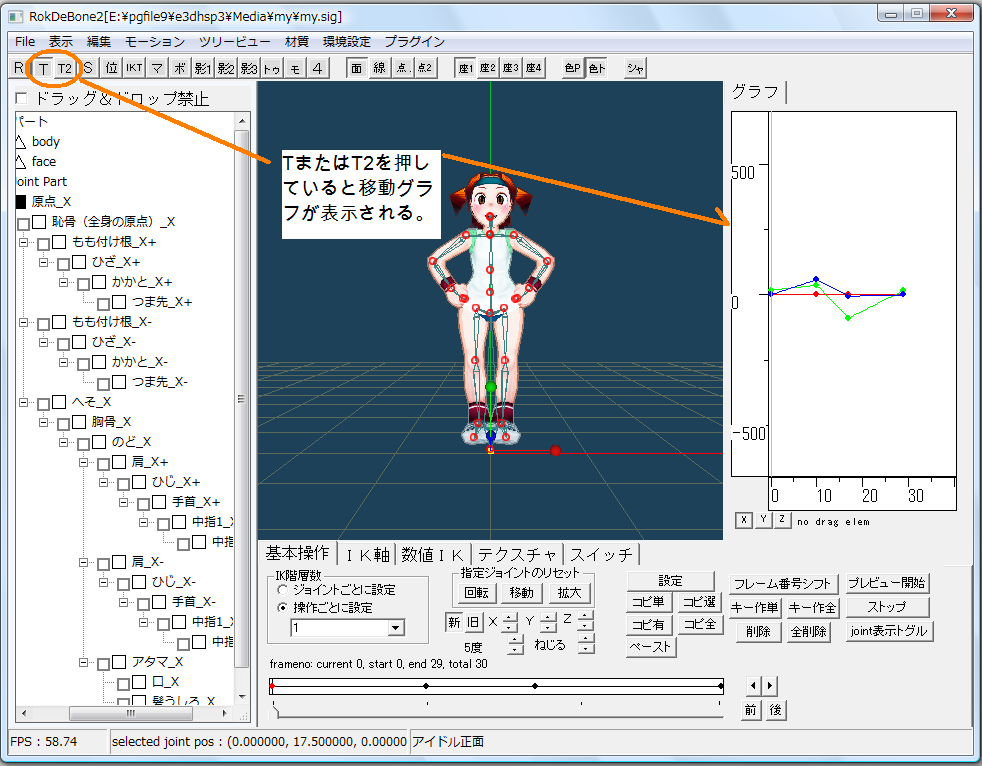Click the graph Y axis button
982x766 pixels.
(763, 520)
